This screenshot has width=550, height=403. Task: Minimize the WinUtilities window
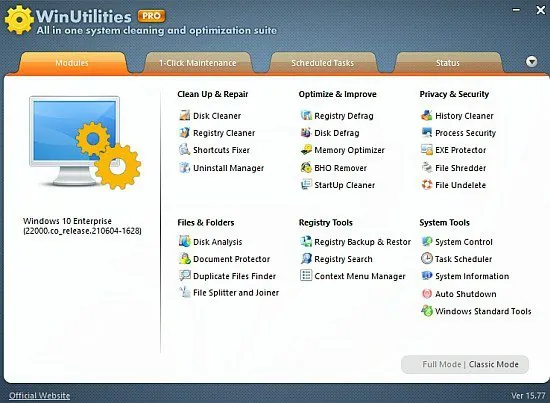click(x=516, y=10)
